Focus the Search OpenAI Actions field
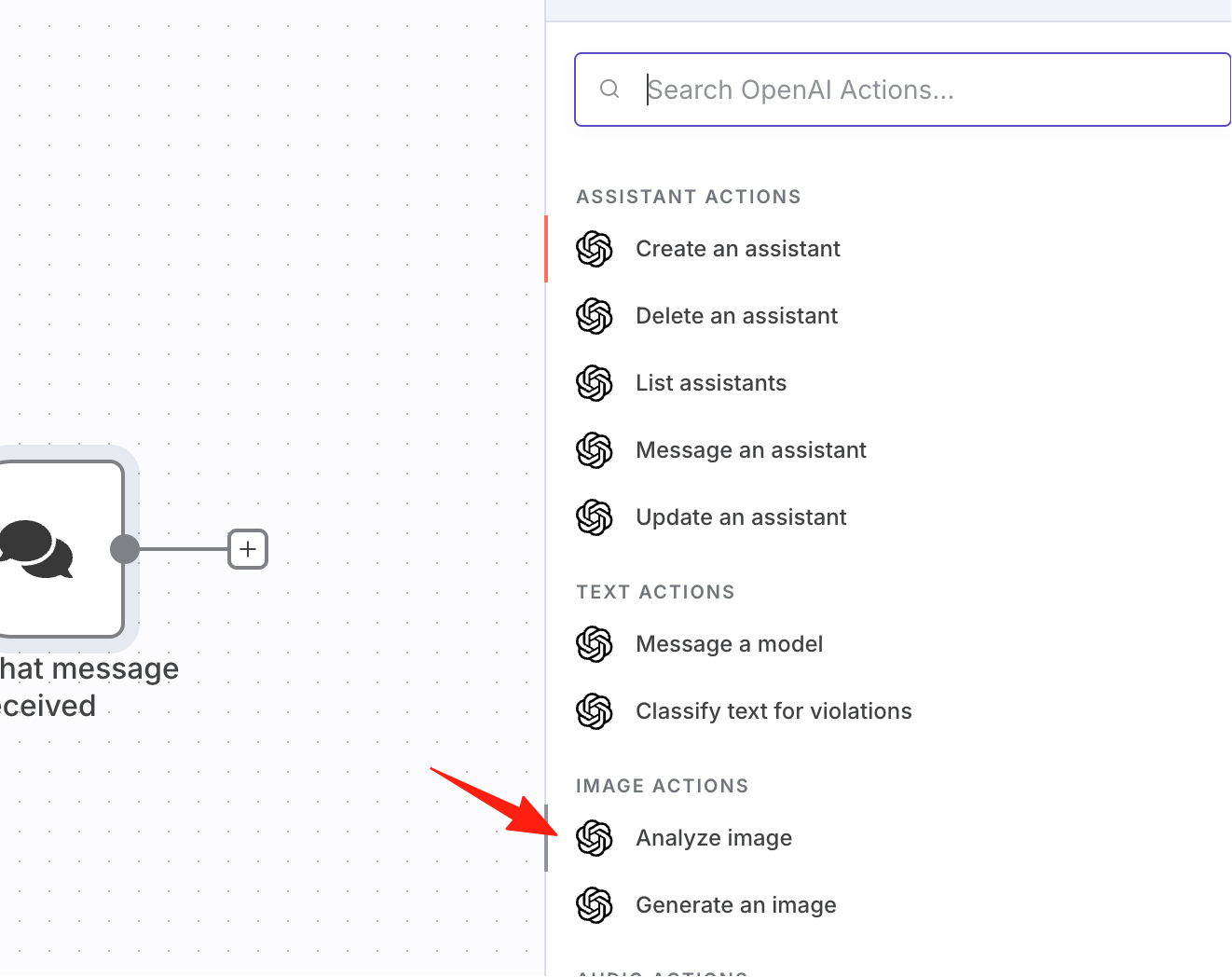1232x977 pixels. coord(903,89)
